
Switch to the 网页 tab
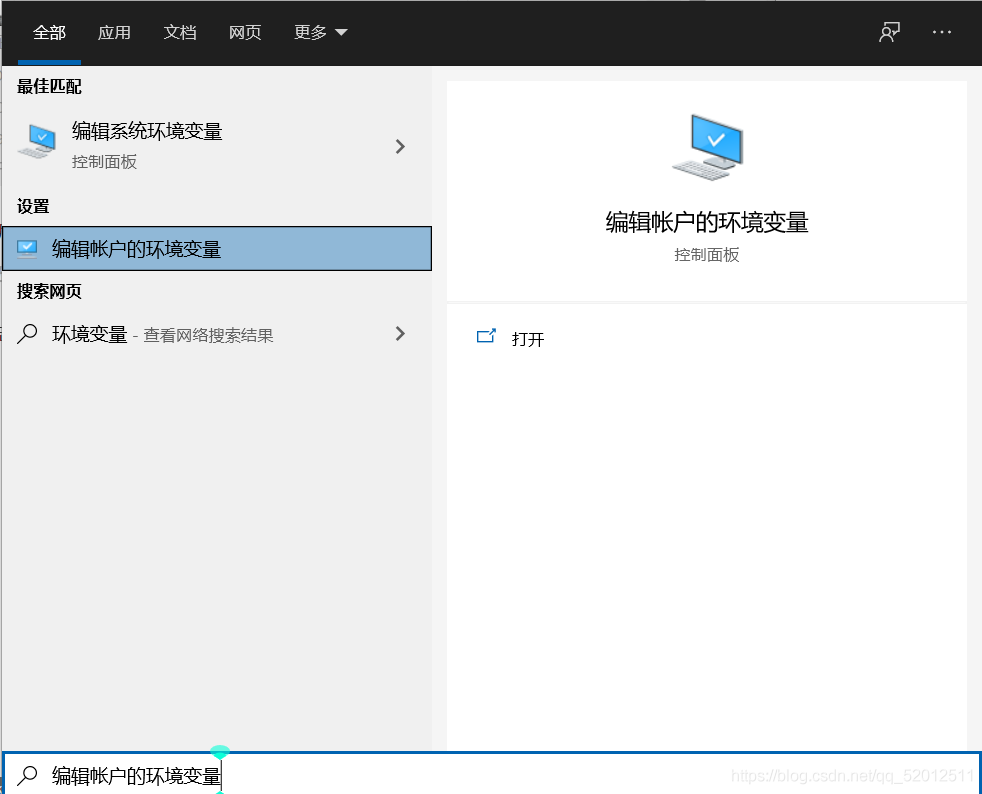click(245, 33)
